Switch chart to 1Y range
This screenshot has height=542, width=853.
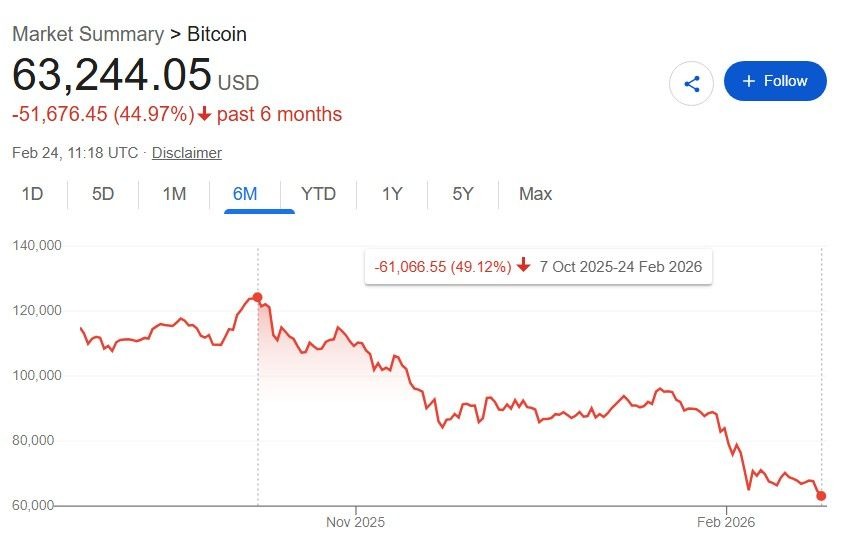coord(392,194)
